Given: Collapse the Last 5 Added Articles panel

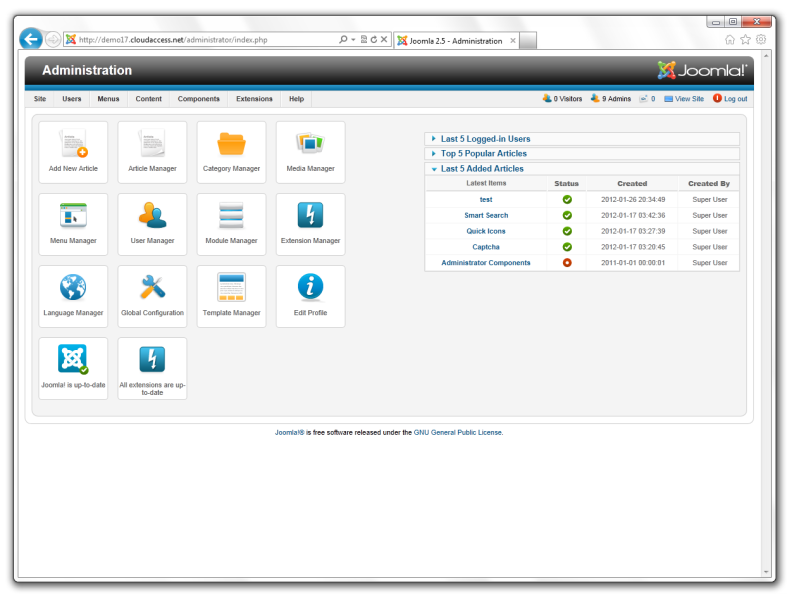Looking at the screenshot, I should pos(582,169).
